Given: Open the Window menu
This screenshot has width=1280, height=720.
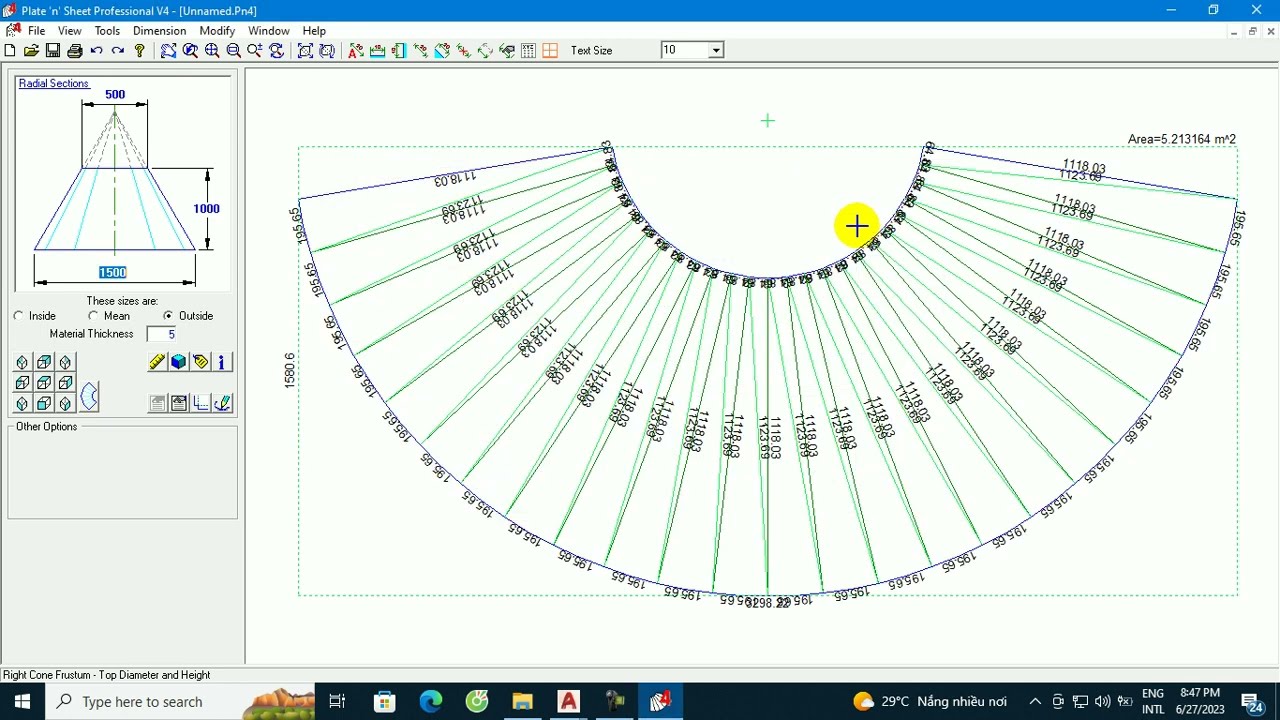Looking at the screenshot, I should coord(269,31).
